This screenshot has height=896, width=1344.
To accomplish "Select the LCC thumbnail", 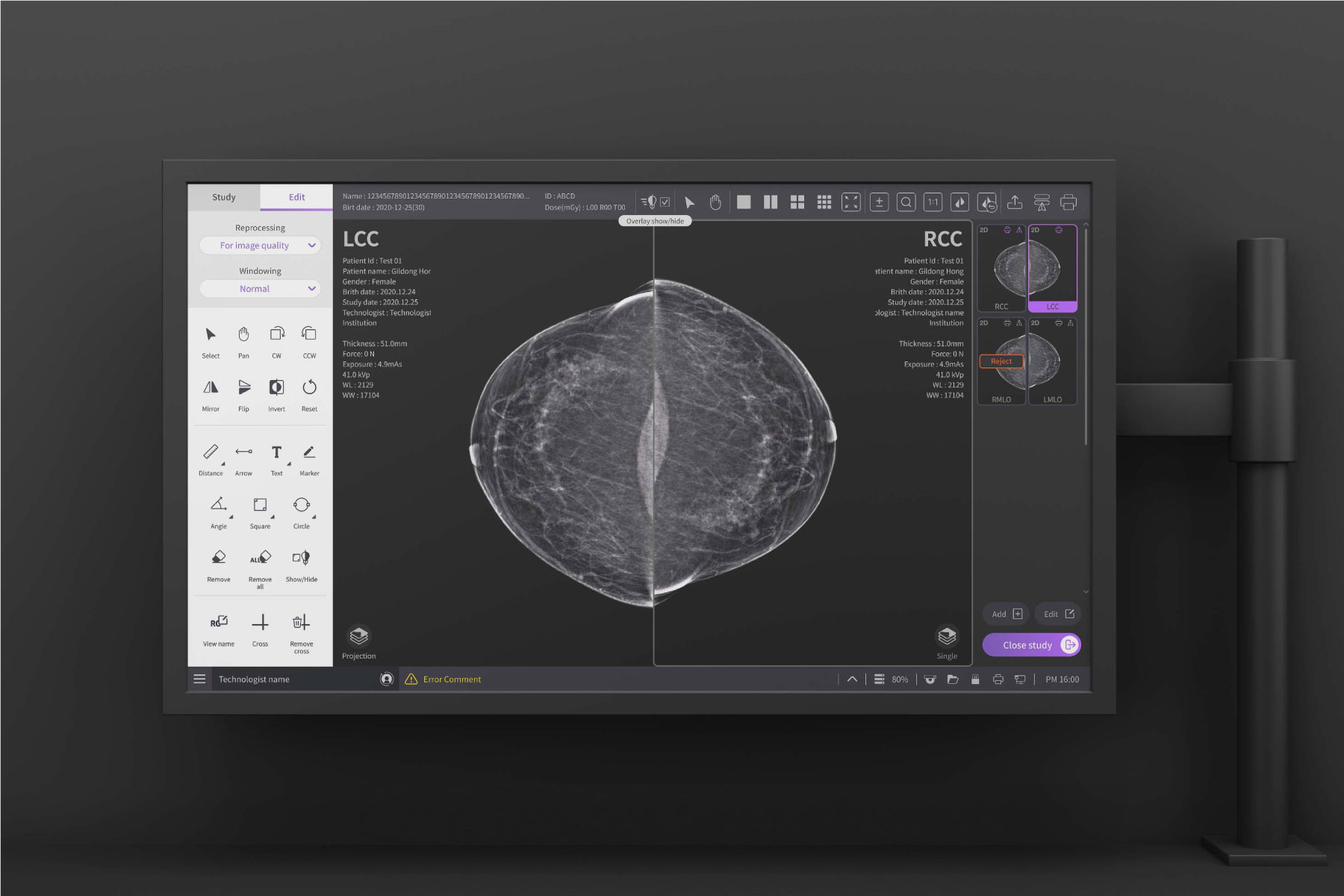I will click(1053, 268).
